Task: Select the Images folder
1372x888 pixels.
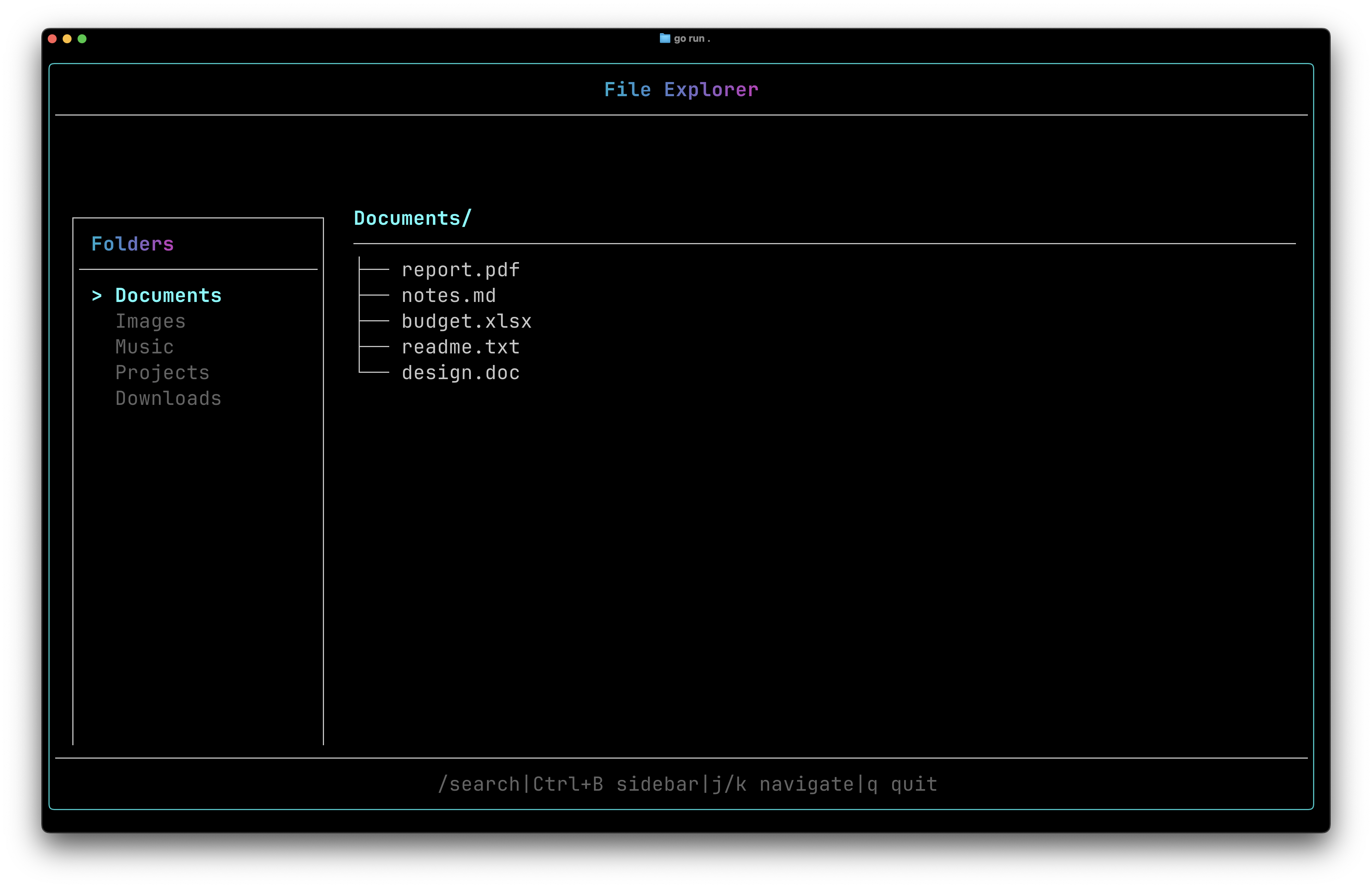Action: point(151,321)
